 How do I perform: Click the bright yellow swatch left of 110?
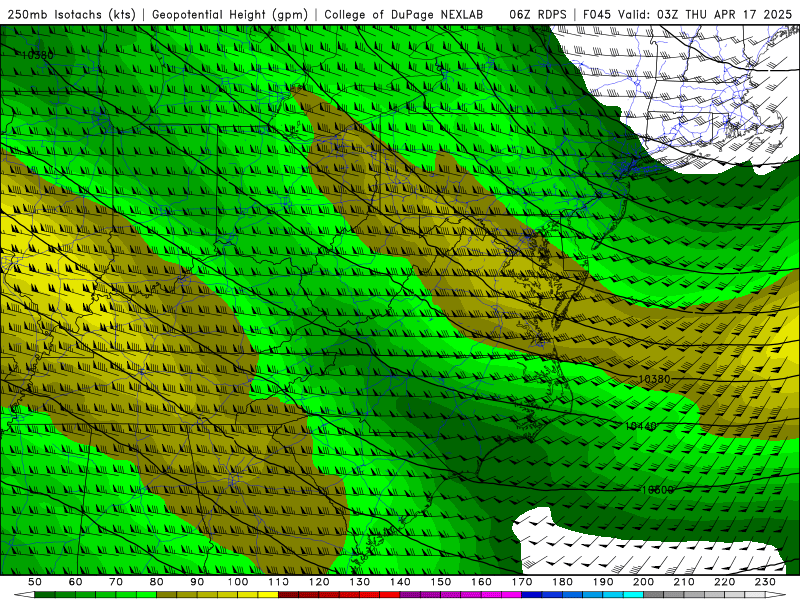[x=268, y=595]
